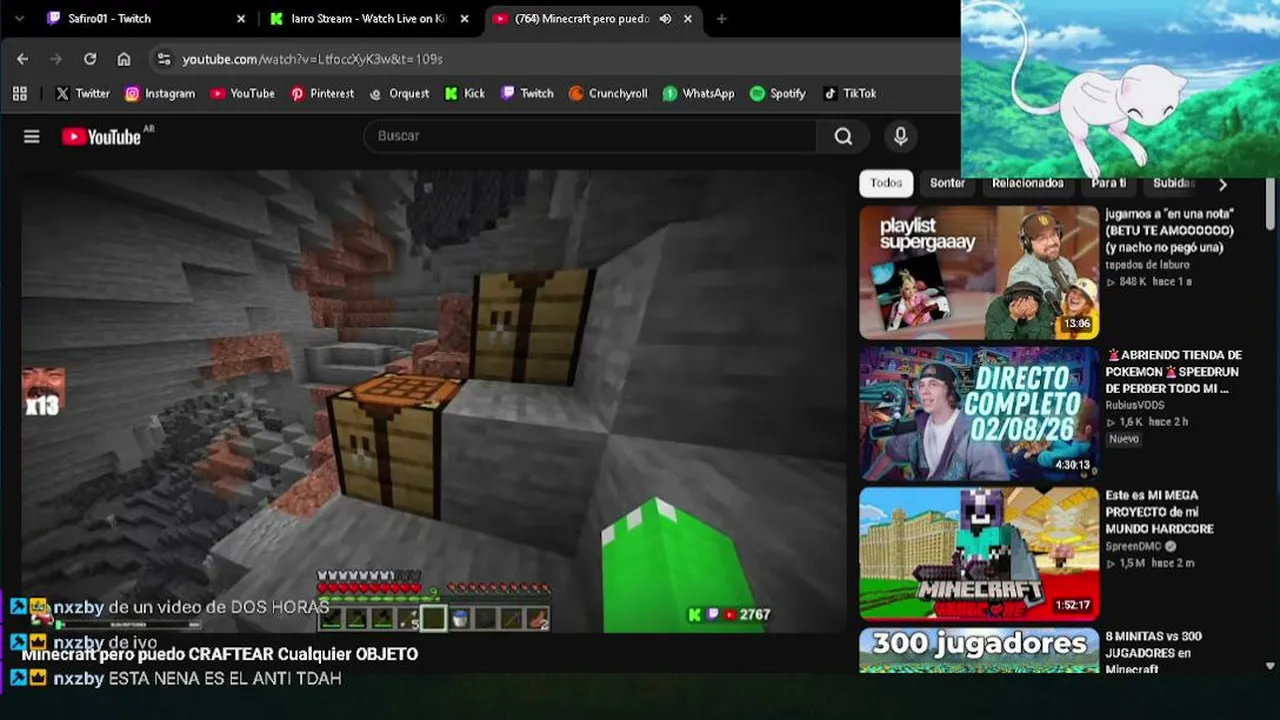Select the Todos filter chip
This screenshot has height=720, width=1280.
886,183
